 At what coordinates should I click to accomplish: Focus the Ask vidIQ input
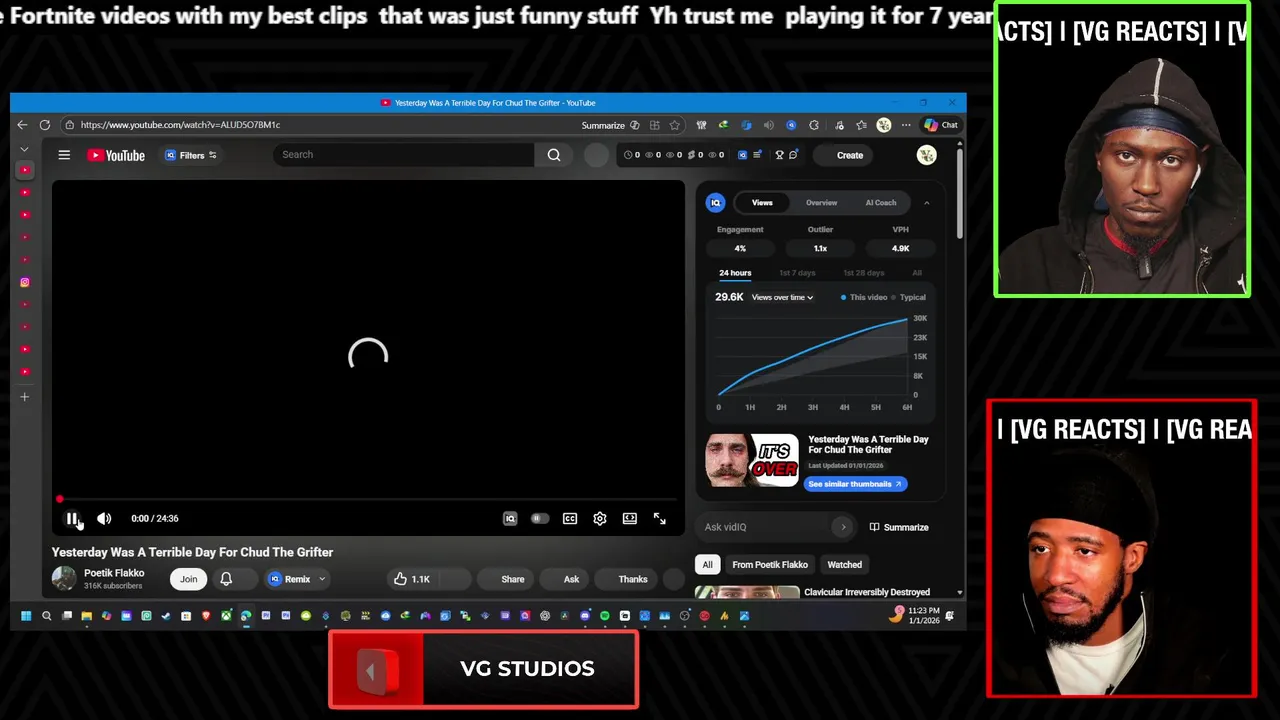coord(767,527)
